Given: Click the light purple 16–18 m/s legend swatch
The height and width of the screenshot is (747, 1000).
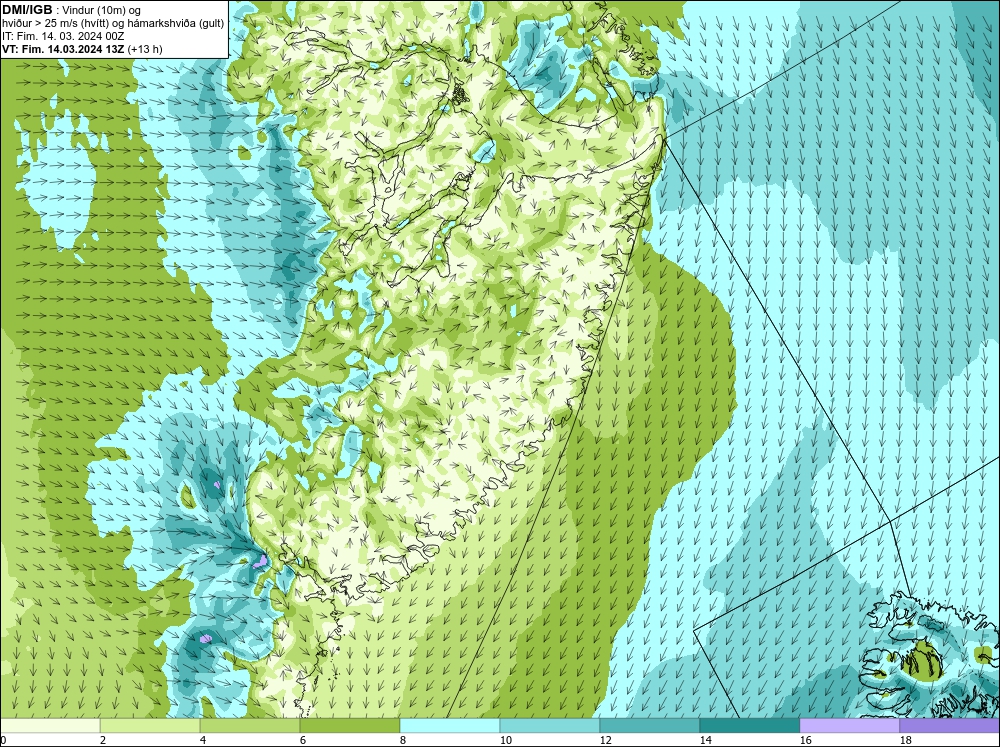Looking at the screenshot, I should point(849,725).
